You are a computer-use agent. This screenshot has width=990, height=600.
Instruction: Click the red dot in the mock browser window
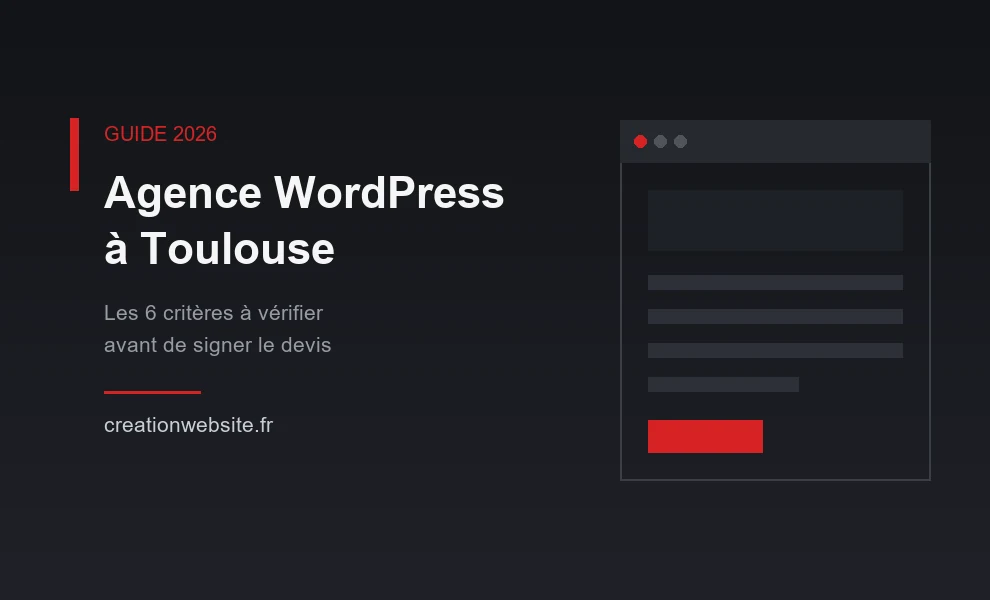click(x=640, y=141)
